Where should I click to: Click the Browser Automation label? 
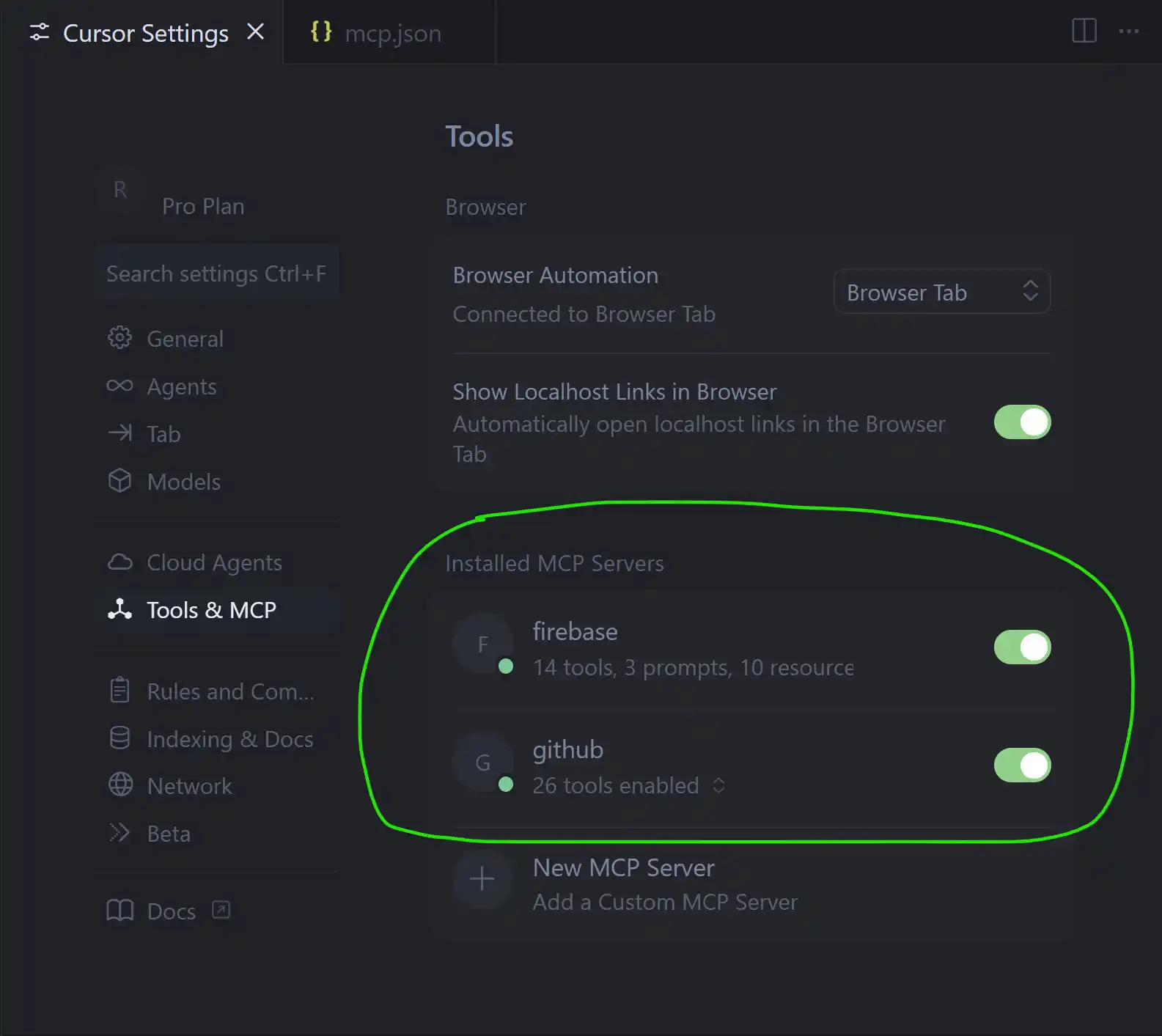(555, 275)
